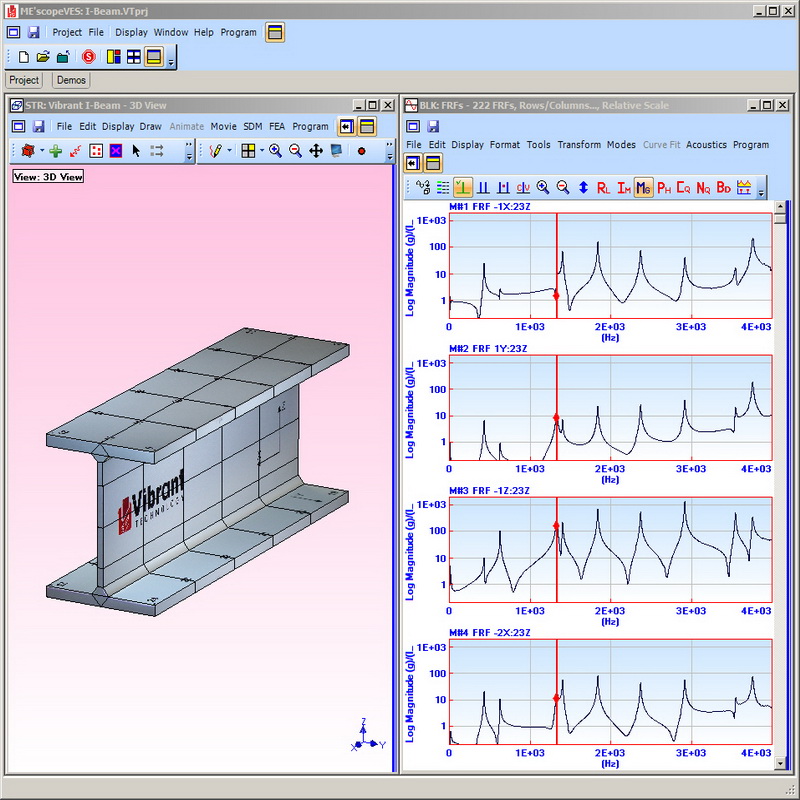Click the Bode (BD) display icon
800x800 pixels.
pos(723,187)
